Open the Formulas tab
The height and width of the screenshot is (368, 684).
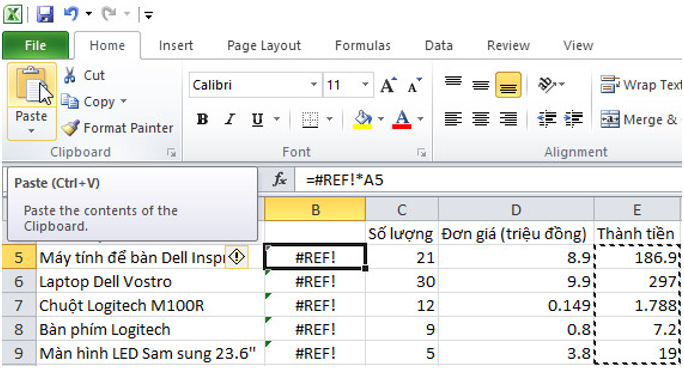point(363,45)
